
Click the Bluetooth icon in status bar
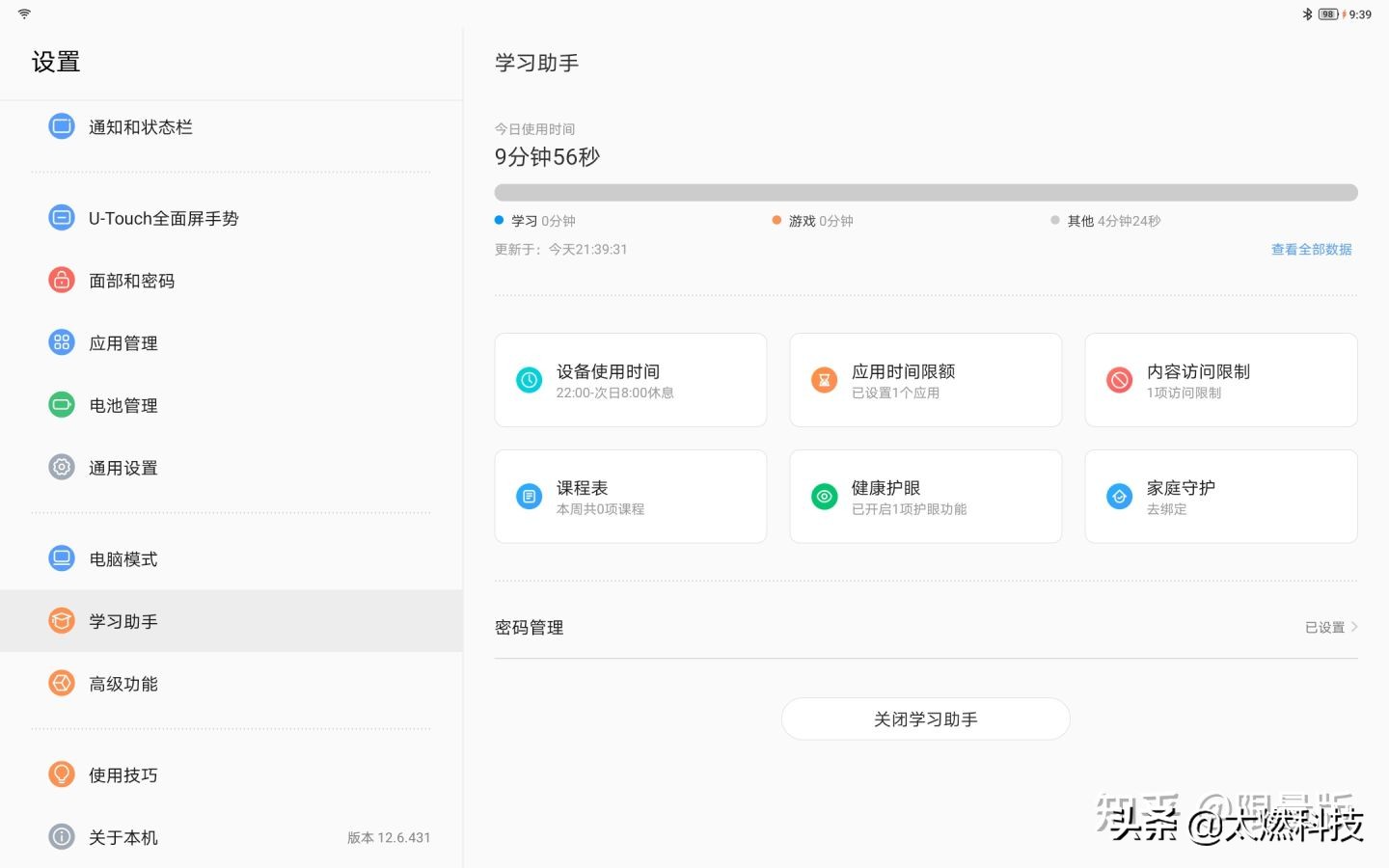(x=1307, y=14)
